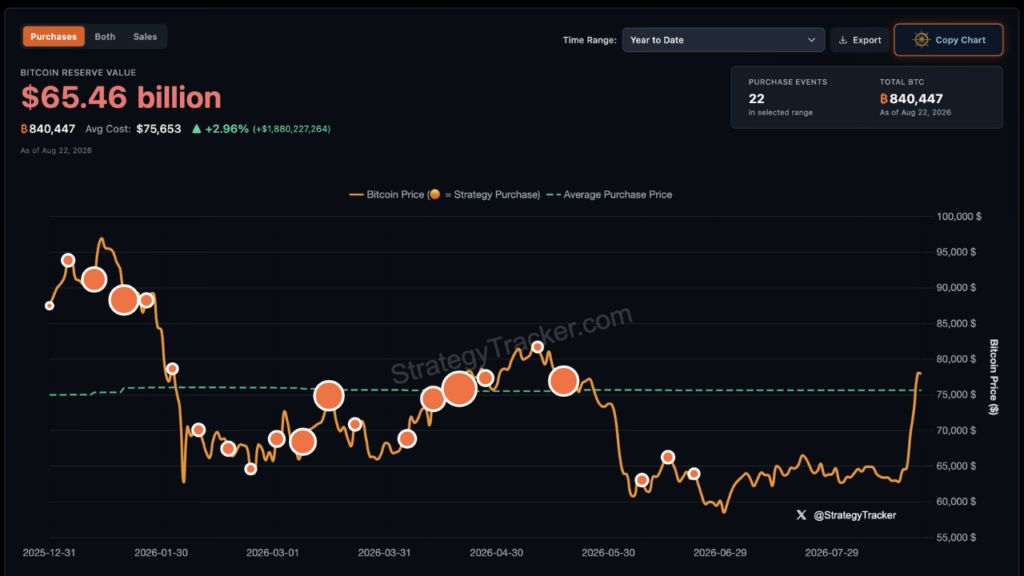Click the Export button
Screen dimensions: 1024x576
click(x=859, y=40)
